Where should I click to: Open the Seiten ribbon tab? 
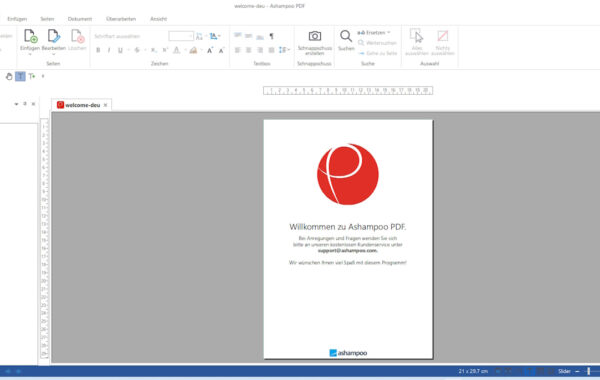(47, 19)
